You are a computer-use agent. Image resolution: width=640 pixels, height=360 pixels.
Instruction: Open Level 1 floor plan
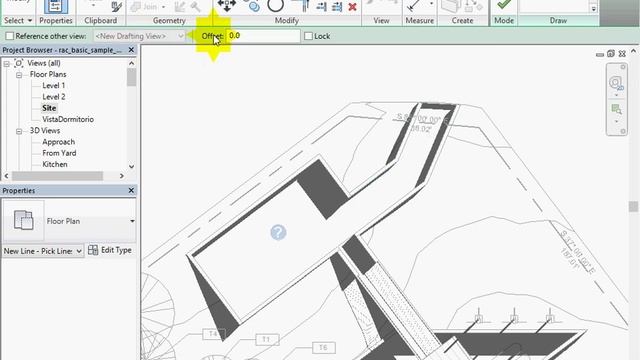[x=53, y=85]
